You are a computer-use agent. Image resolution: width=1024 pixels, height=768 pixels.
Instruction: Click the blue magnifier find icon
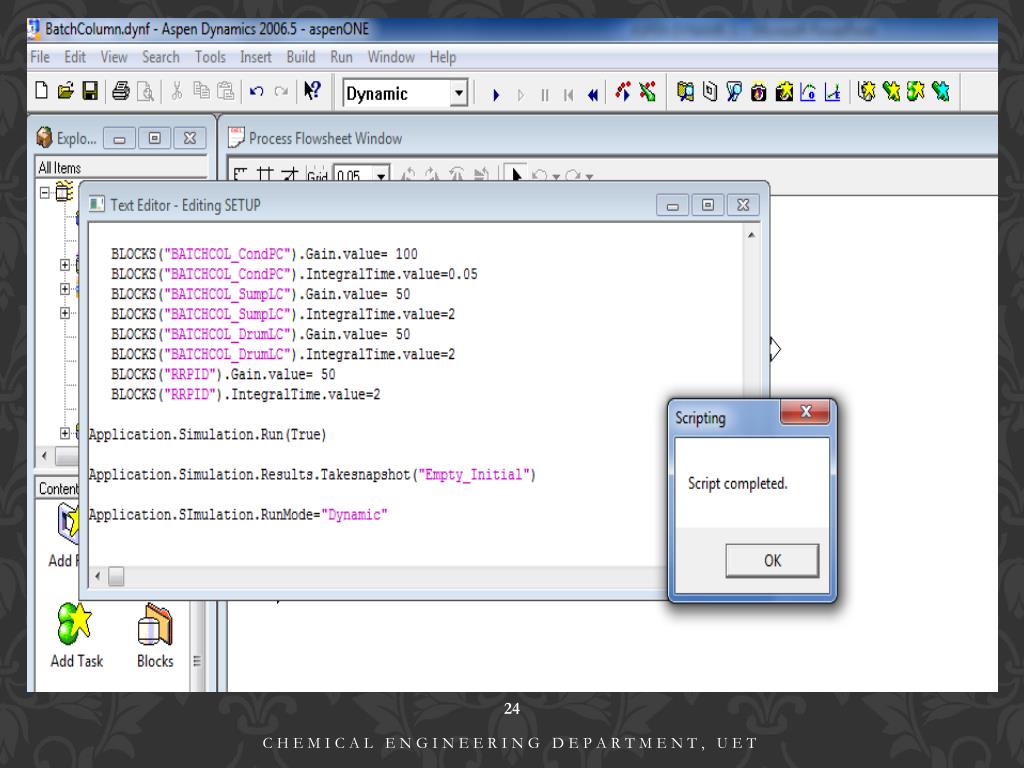pyautogui.click(x=734, y=91)
